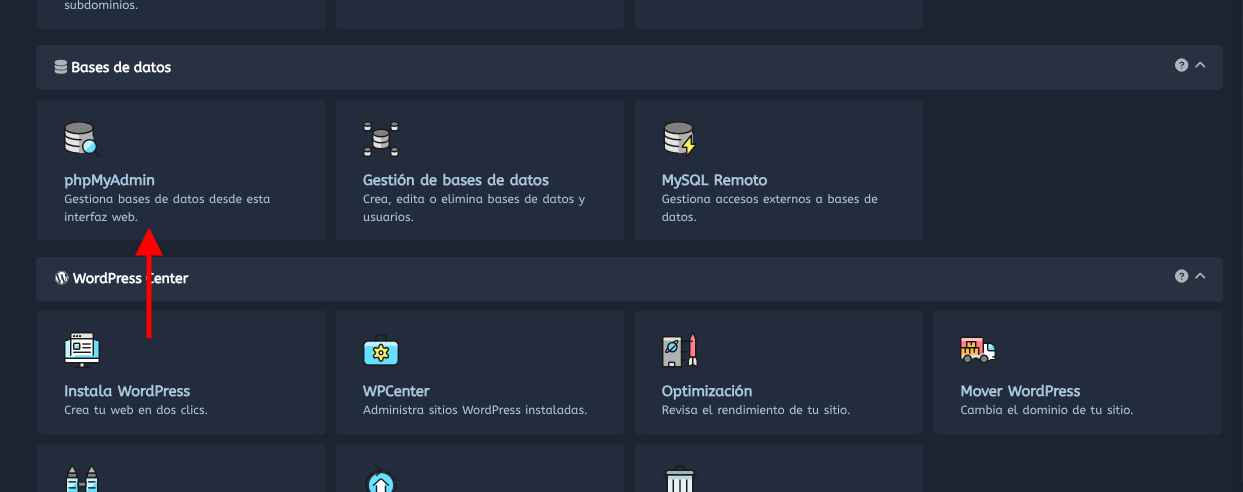Open the MySQL Remoto link
Screen dimensions: 1243x492
pyautogui.click(x=714, y=180)
